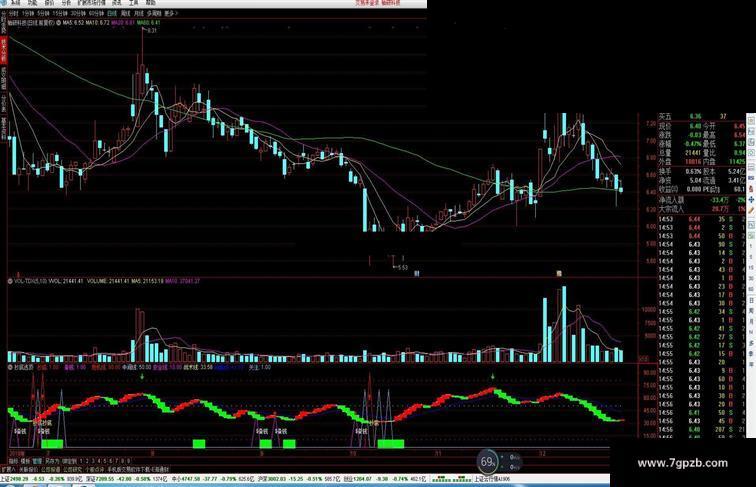This screenshot has width=756, height=487.
Task: Expand the 更多> period list
Action: (x=171, y=14)
